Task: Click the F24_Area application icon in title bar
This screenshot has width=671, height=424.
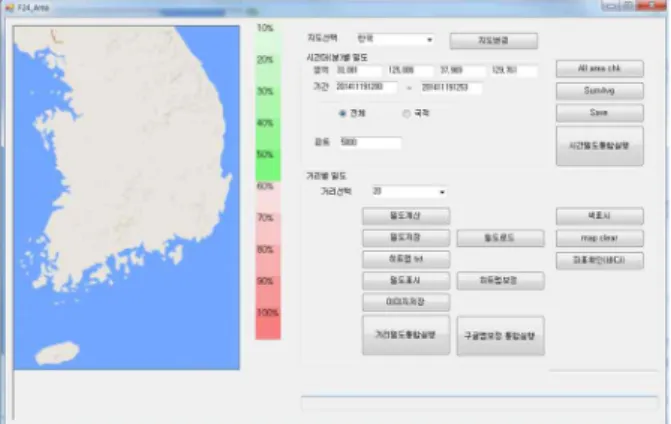Action: [x=9, y=8]
